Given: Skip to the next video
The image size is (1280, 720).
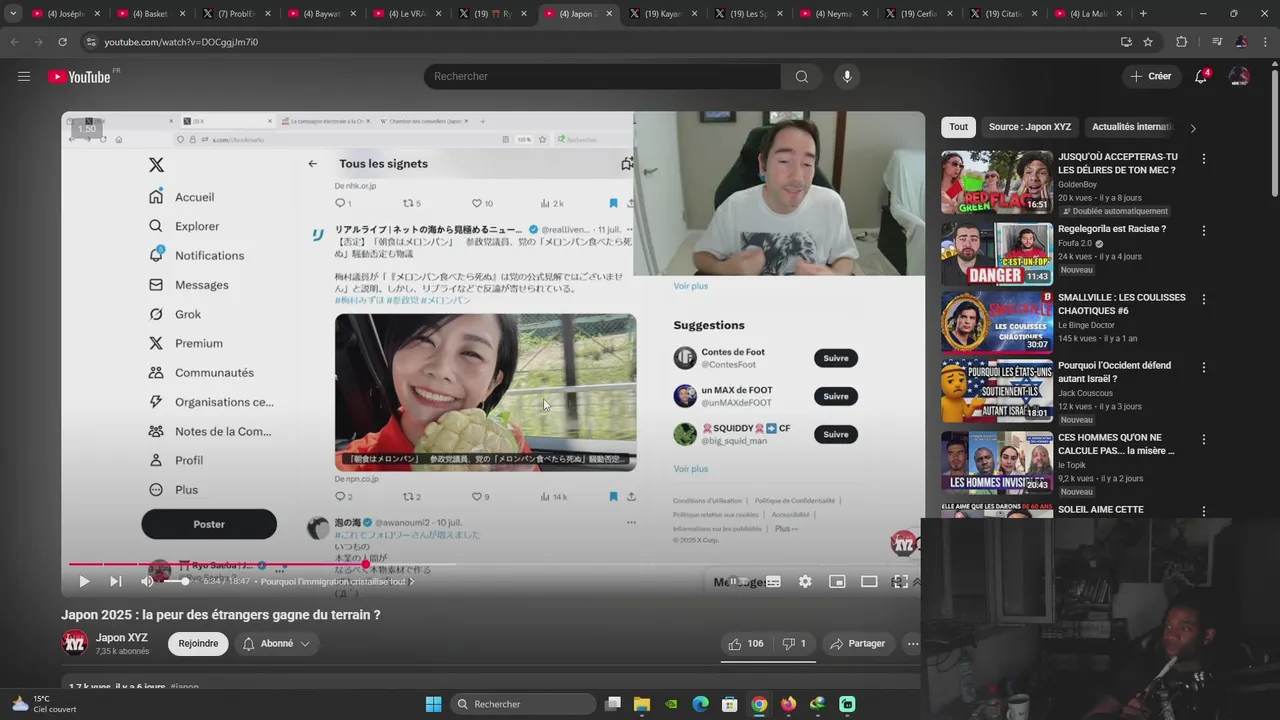Looking at the screenshot, I should [x=116, y=581].
